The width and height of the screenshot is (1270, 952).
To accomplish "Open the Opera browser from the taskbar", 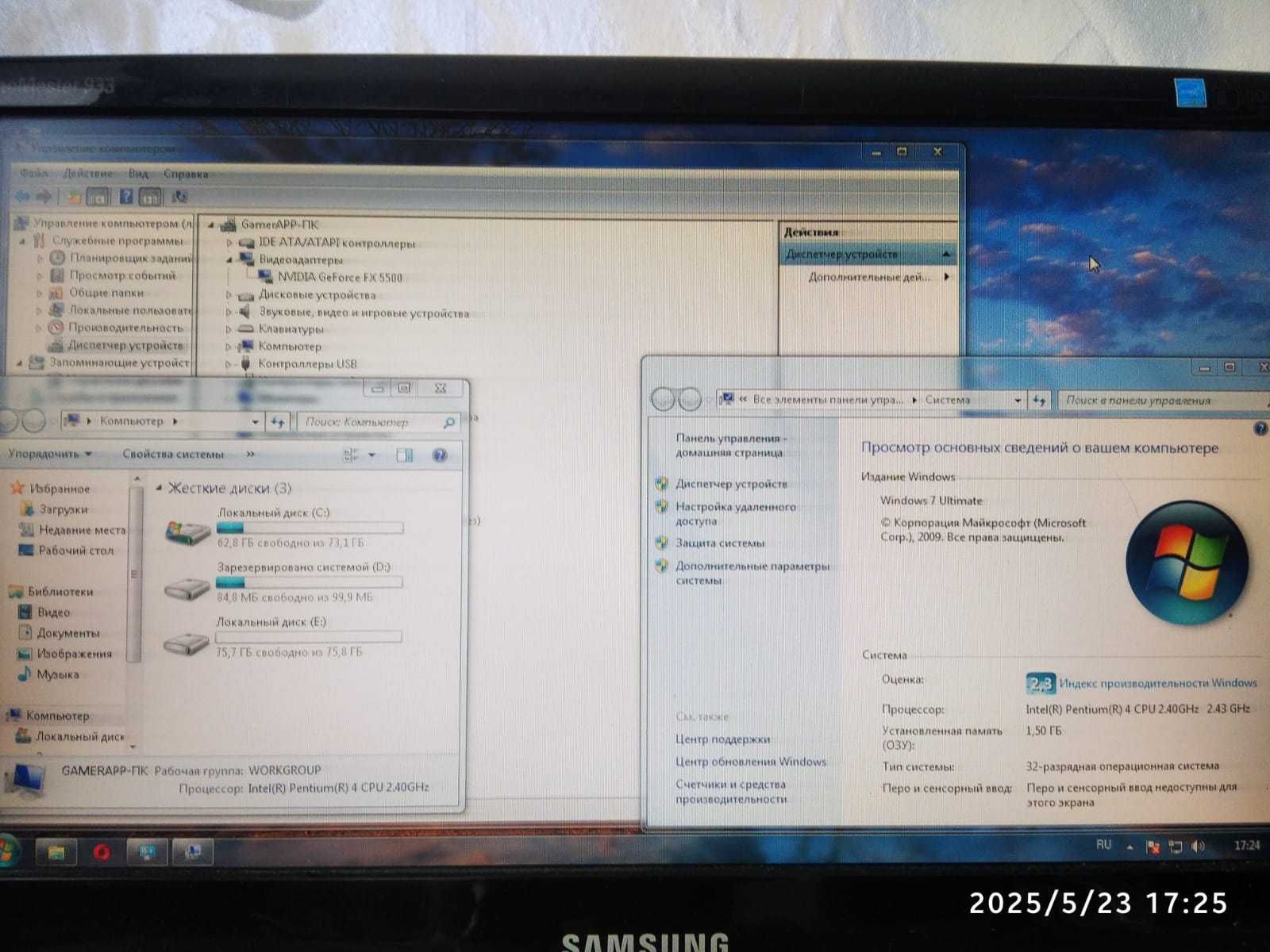I will [101, 853].
